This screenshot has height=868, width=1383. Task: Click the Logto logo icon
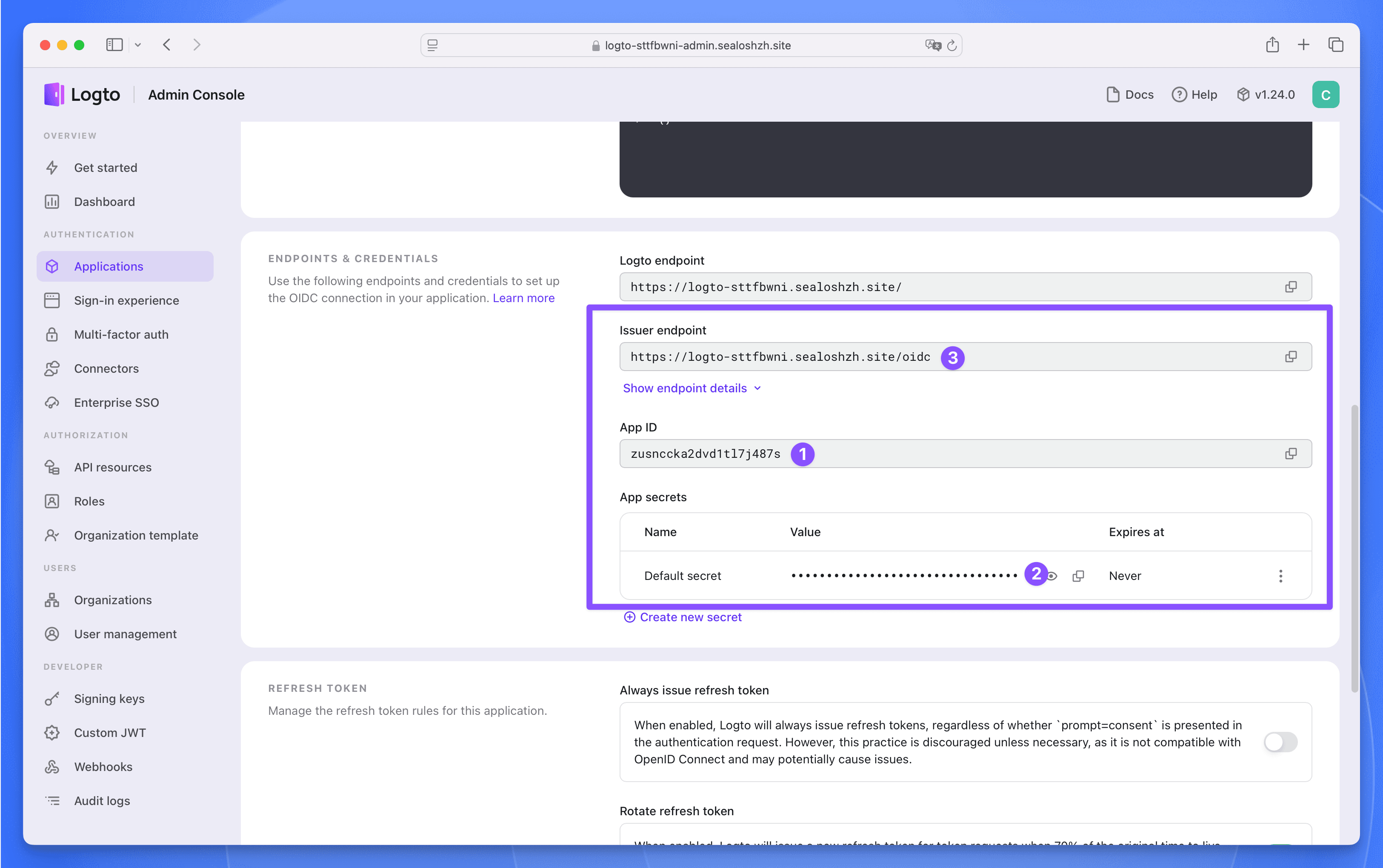point(54,95)
